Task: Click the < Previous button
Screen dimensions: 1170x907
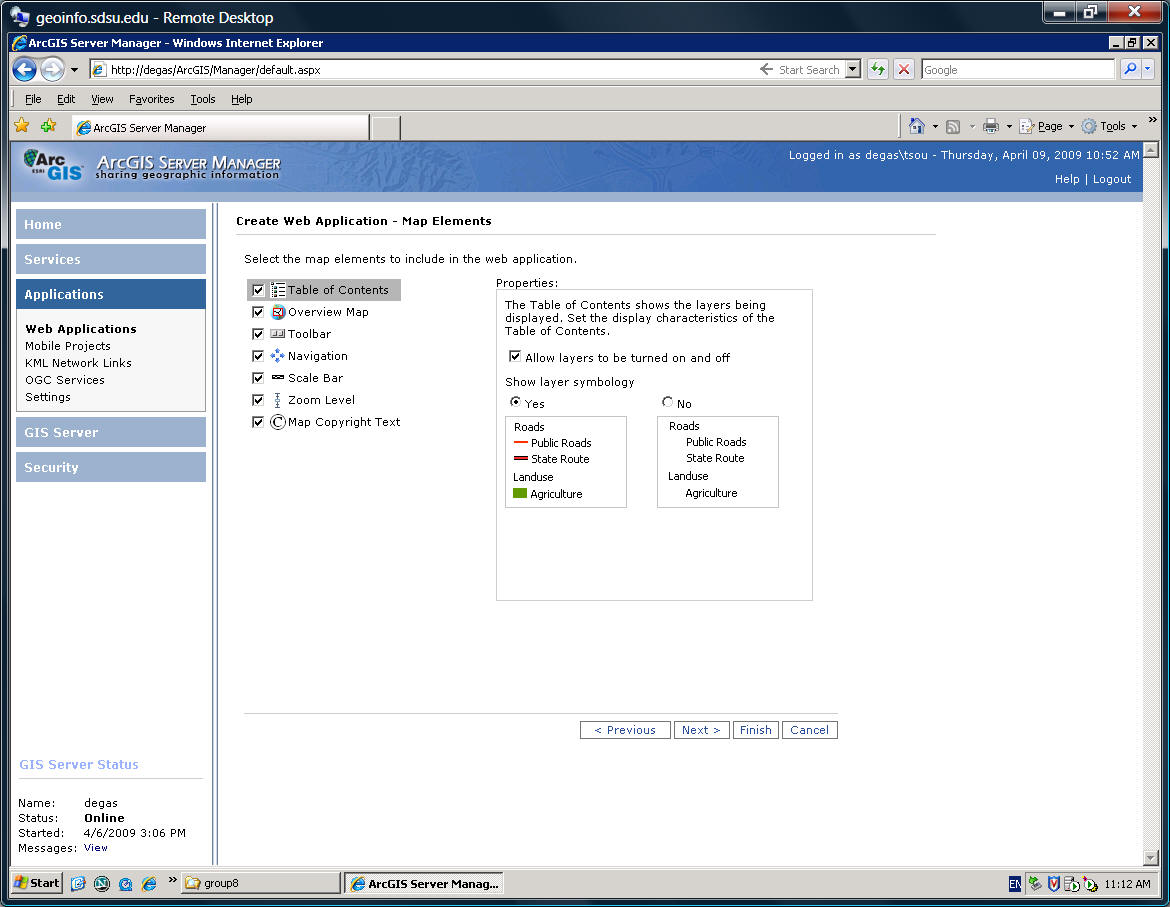Action: click(625, 730)
